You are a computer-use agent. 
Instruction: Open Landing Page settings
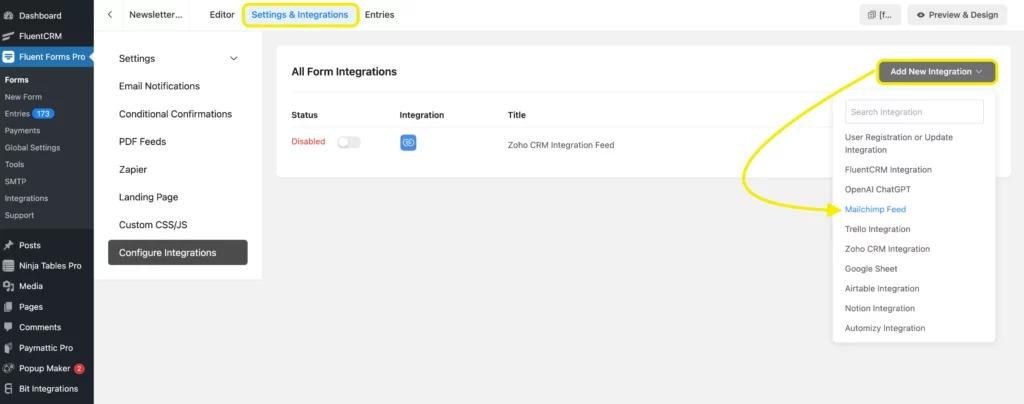point(148,197)
